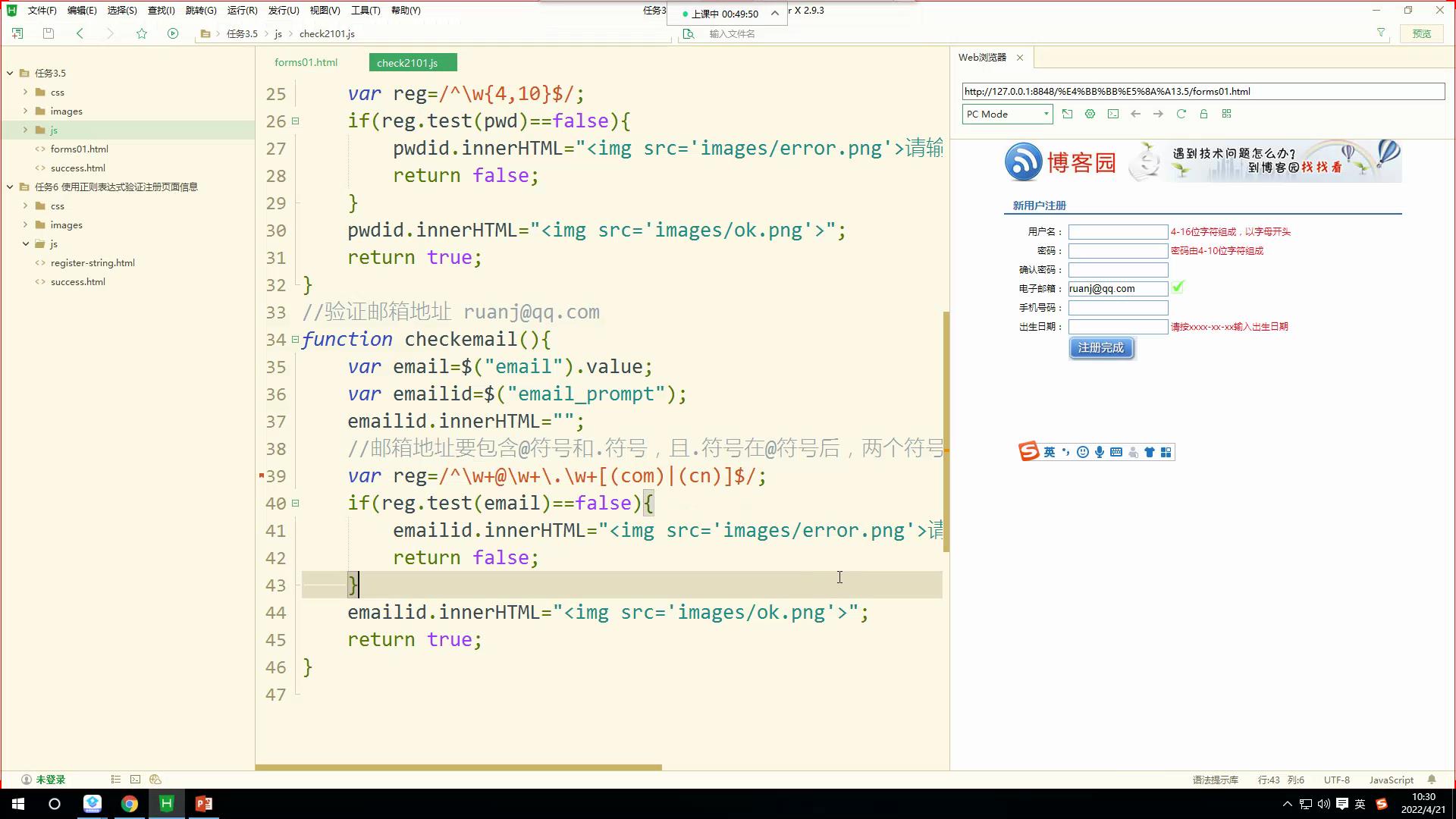Viewport: 1456px width, 819px height.
Task: Click the refresh icon in Web browser panel
Action: tap(1181, 114)
